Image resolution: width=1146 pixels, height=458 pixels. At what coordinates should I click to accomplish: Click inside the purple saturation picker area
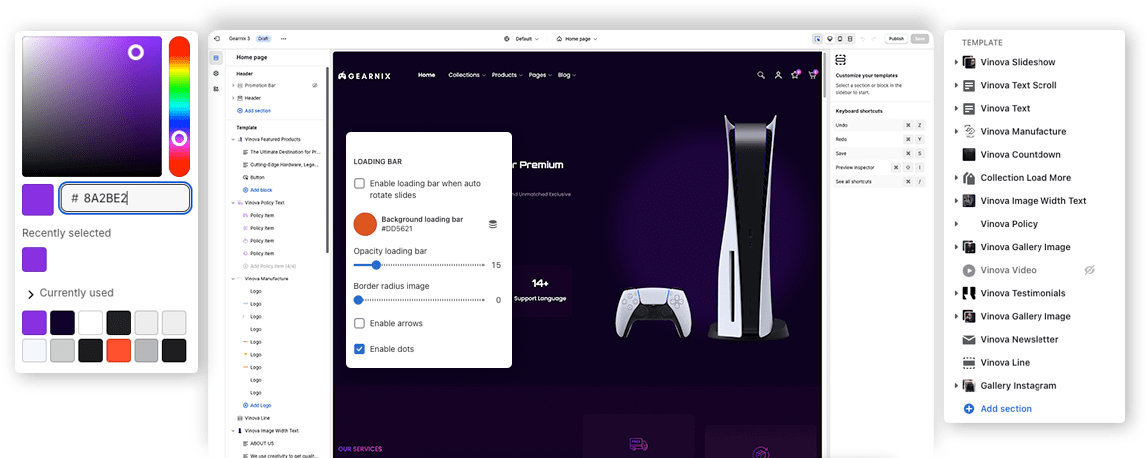pyautogui.click(x=91, y=106)
